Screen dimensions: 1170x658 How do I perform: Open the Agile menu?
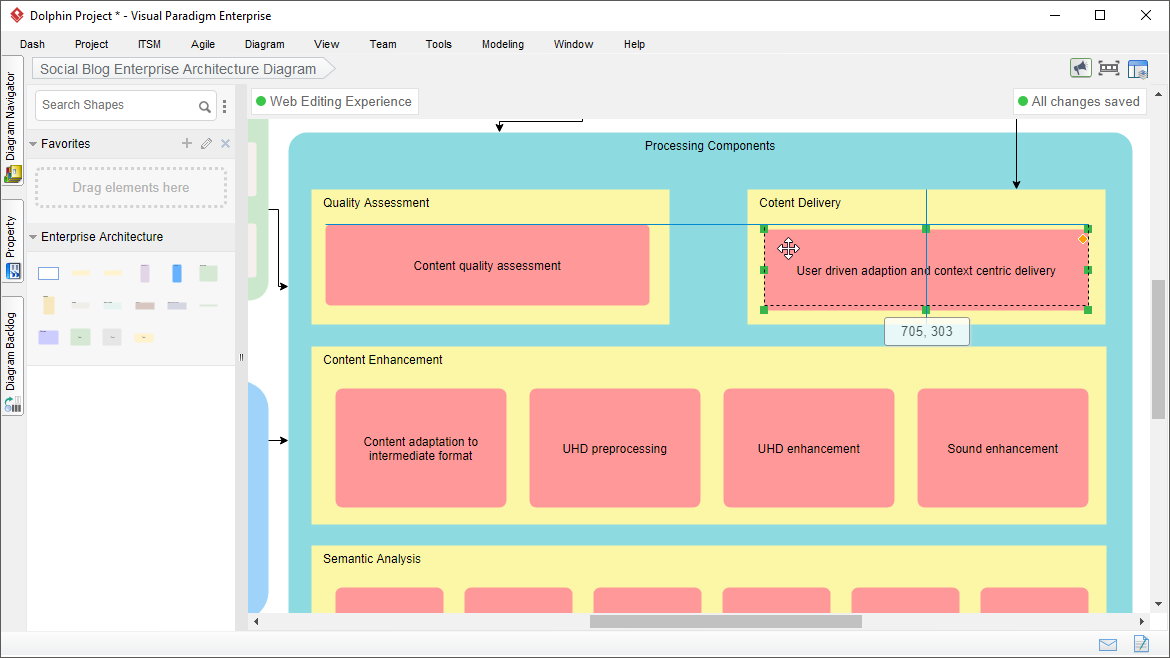tap(202, 44)
